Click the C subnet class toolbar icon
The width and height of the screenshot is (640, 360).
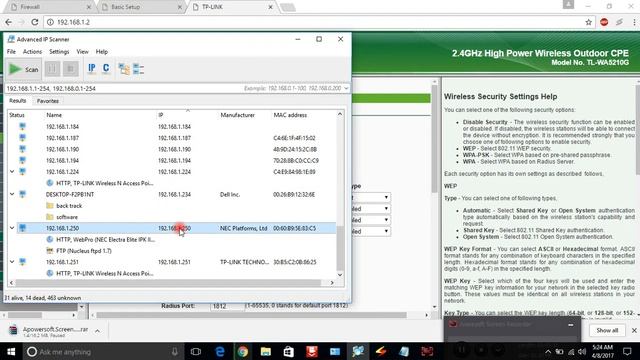pos(106,69)
